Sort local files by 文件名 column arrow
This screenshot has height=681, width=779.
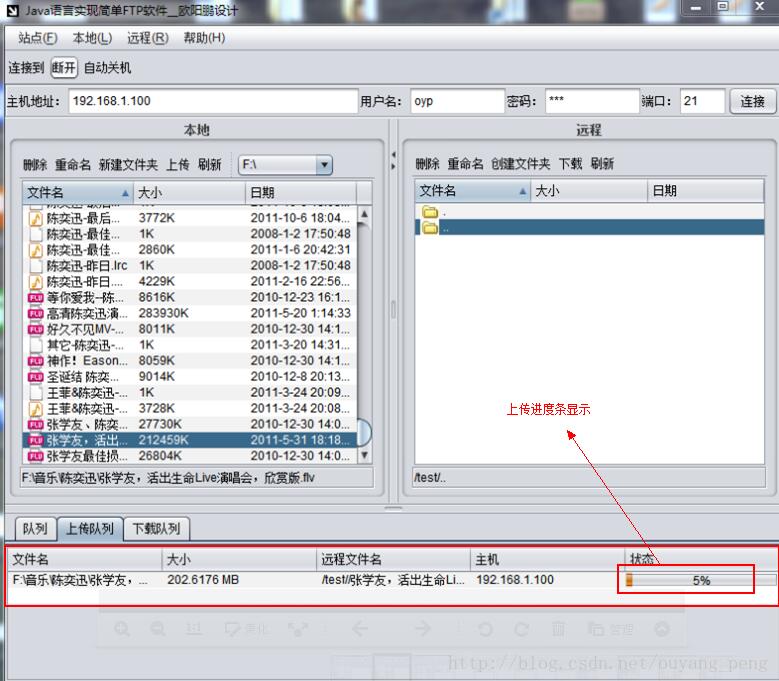tap(125, 192)
